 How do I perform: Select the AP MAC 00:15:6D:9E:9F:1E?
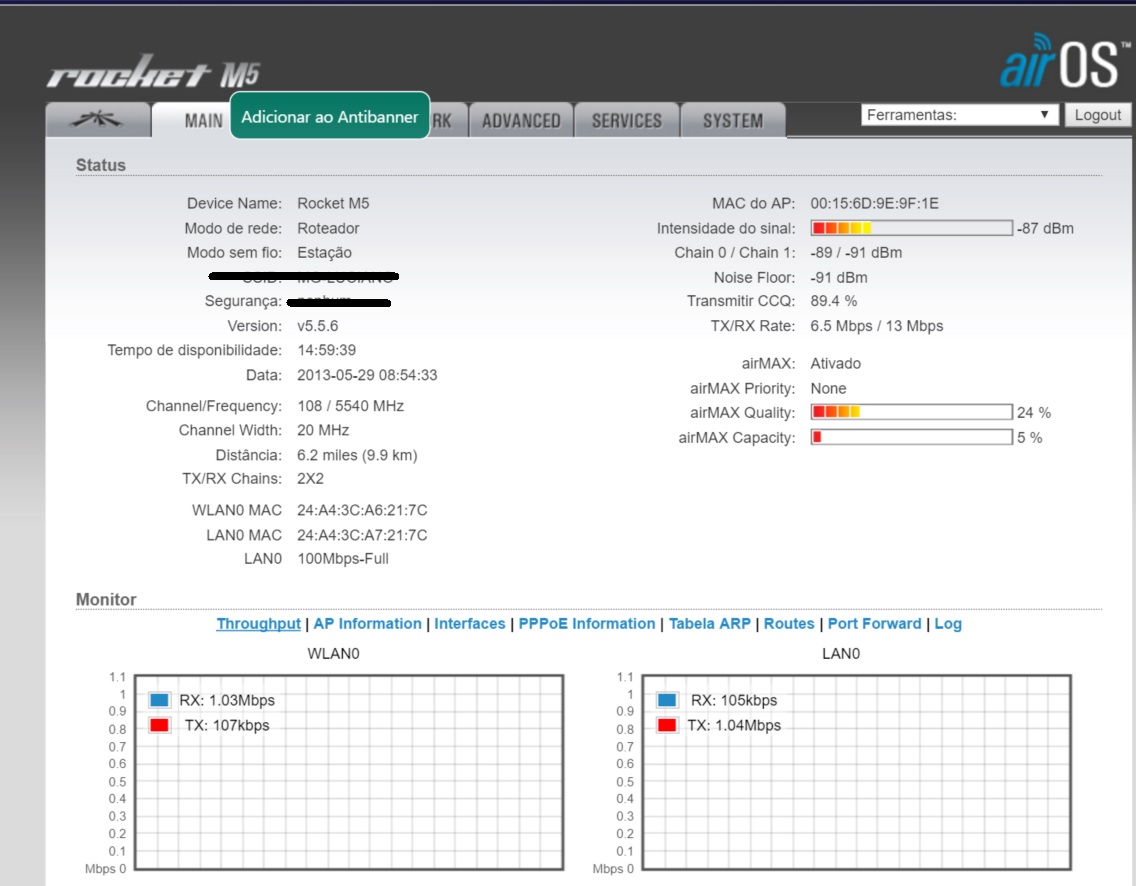pyautogui.click(x=874, y=204)
